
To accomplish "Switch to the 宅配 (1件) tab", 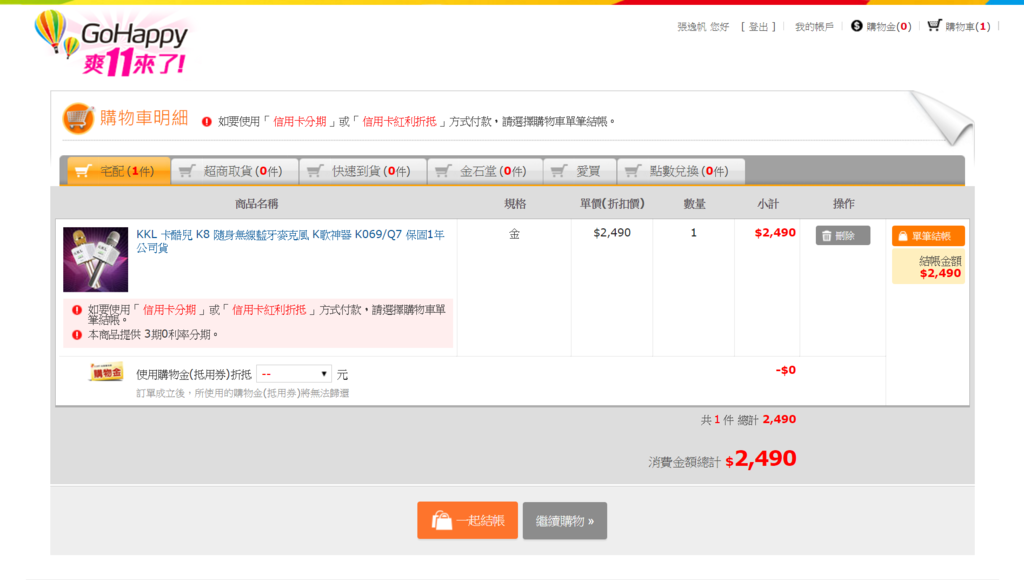I will click(118, 171).
